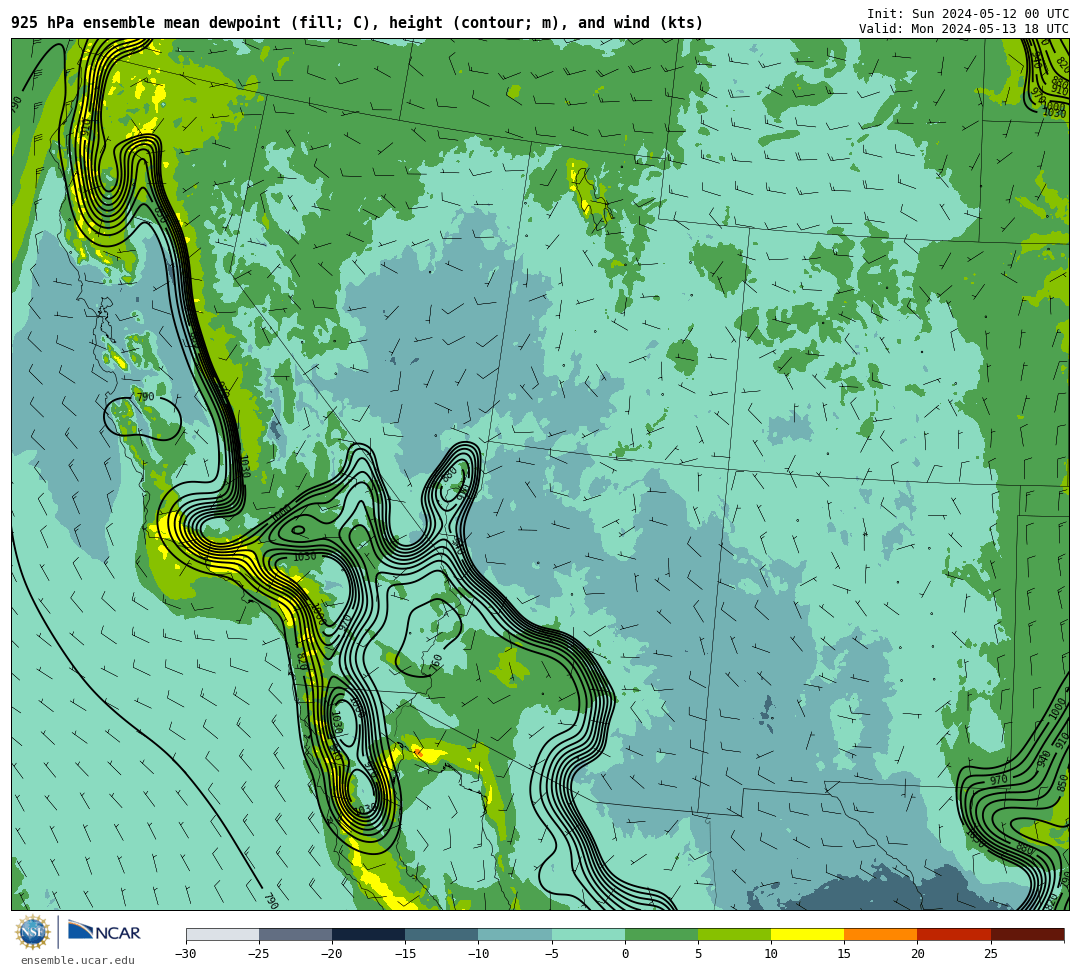Pick the slate -25 to -20 colorbar swatch
Image resolution: width=1080 pixels, height=973 pixels.
(x=295, y=934)
